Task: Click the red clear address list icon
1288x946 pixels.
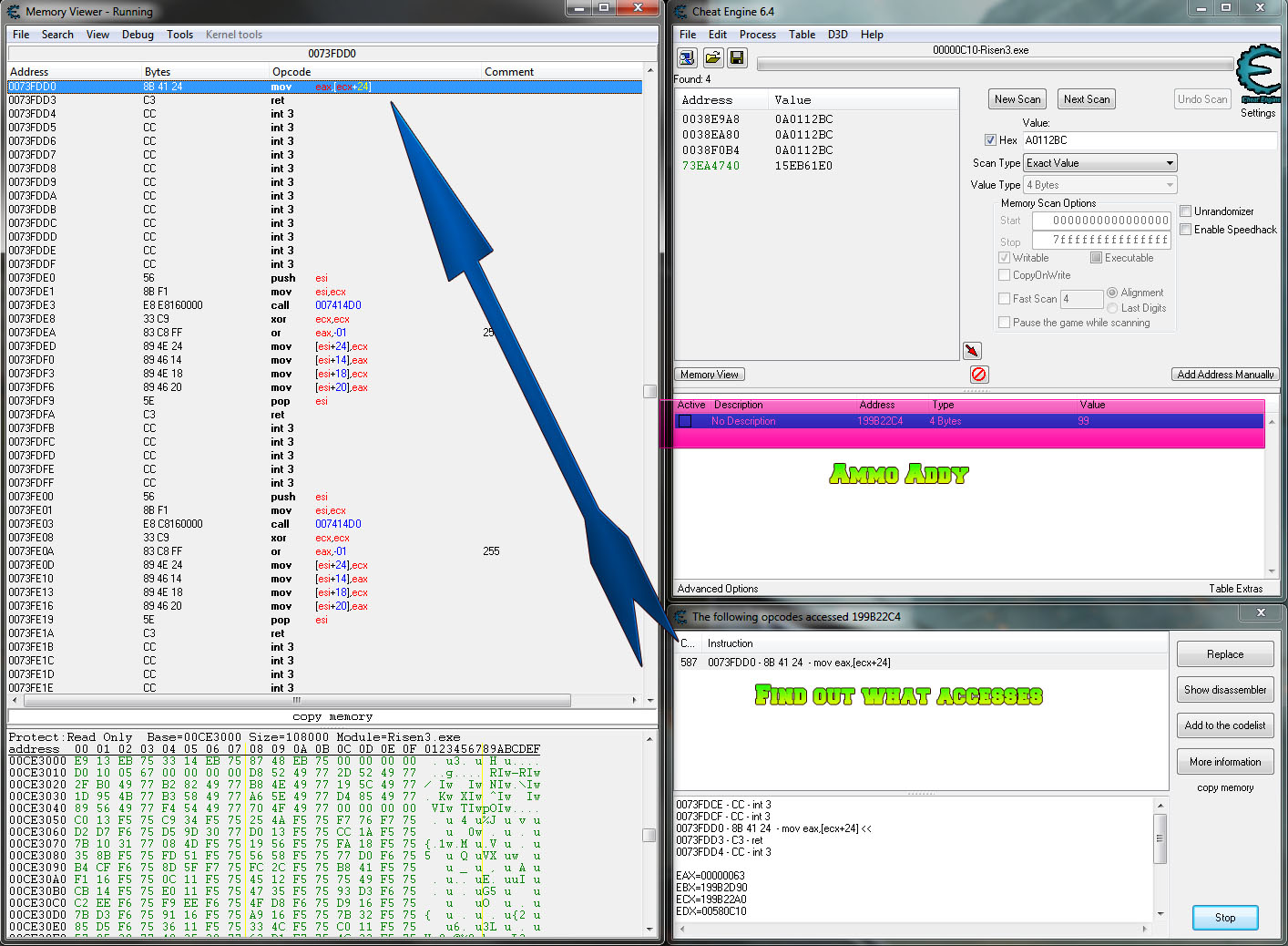Action: tap(978, 375)
